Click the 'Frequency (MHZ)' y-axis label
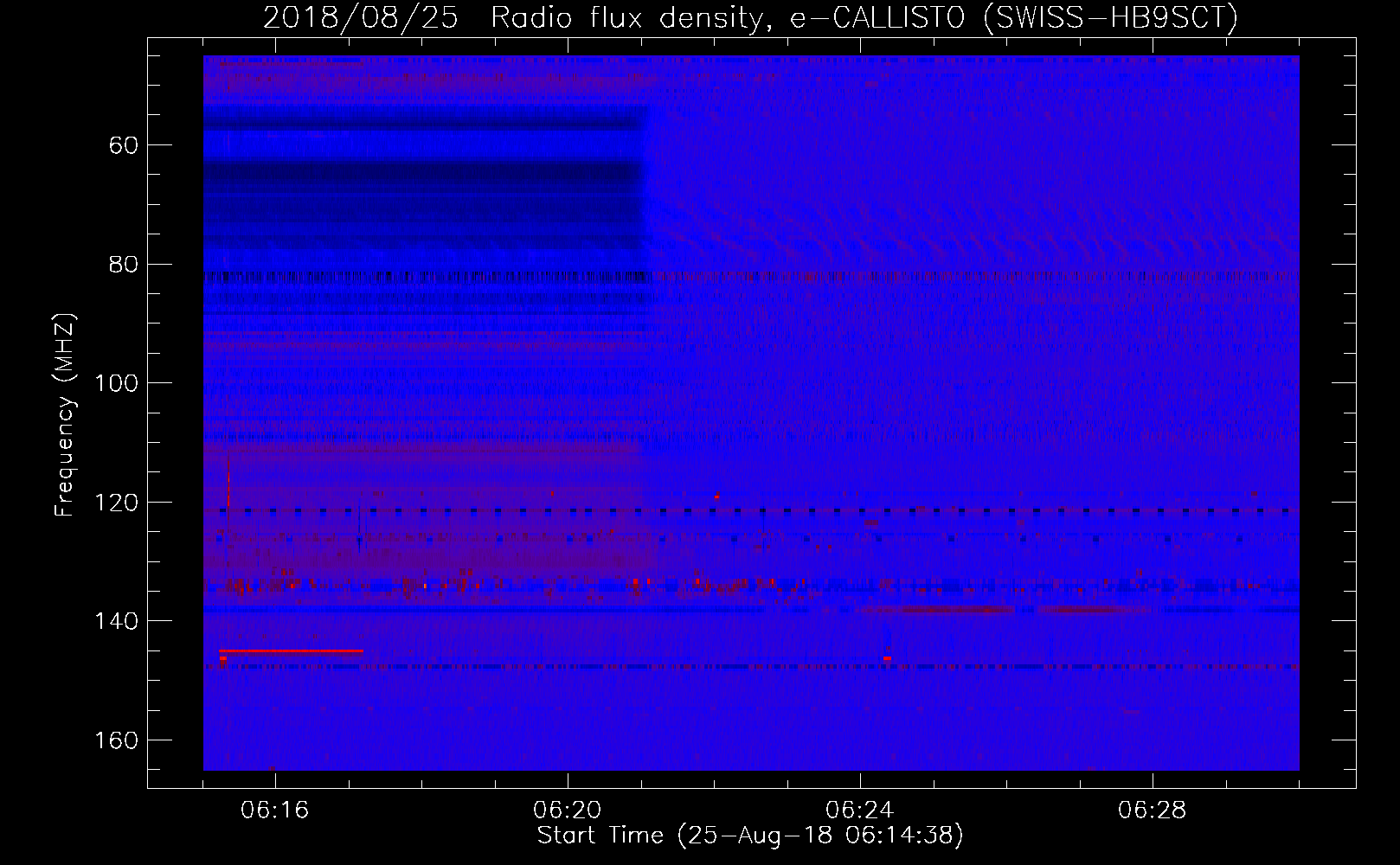1400x865 pixels. (65, 414)
